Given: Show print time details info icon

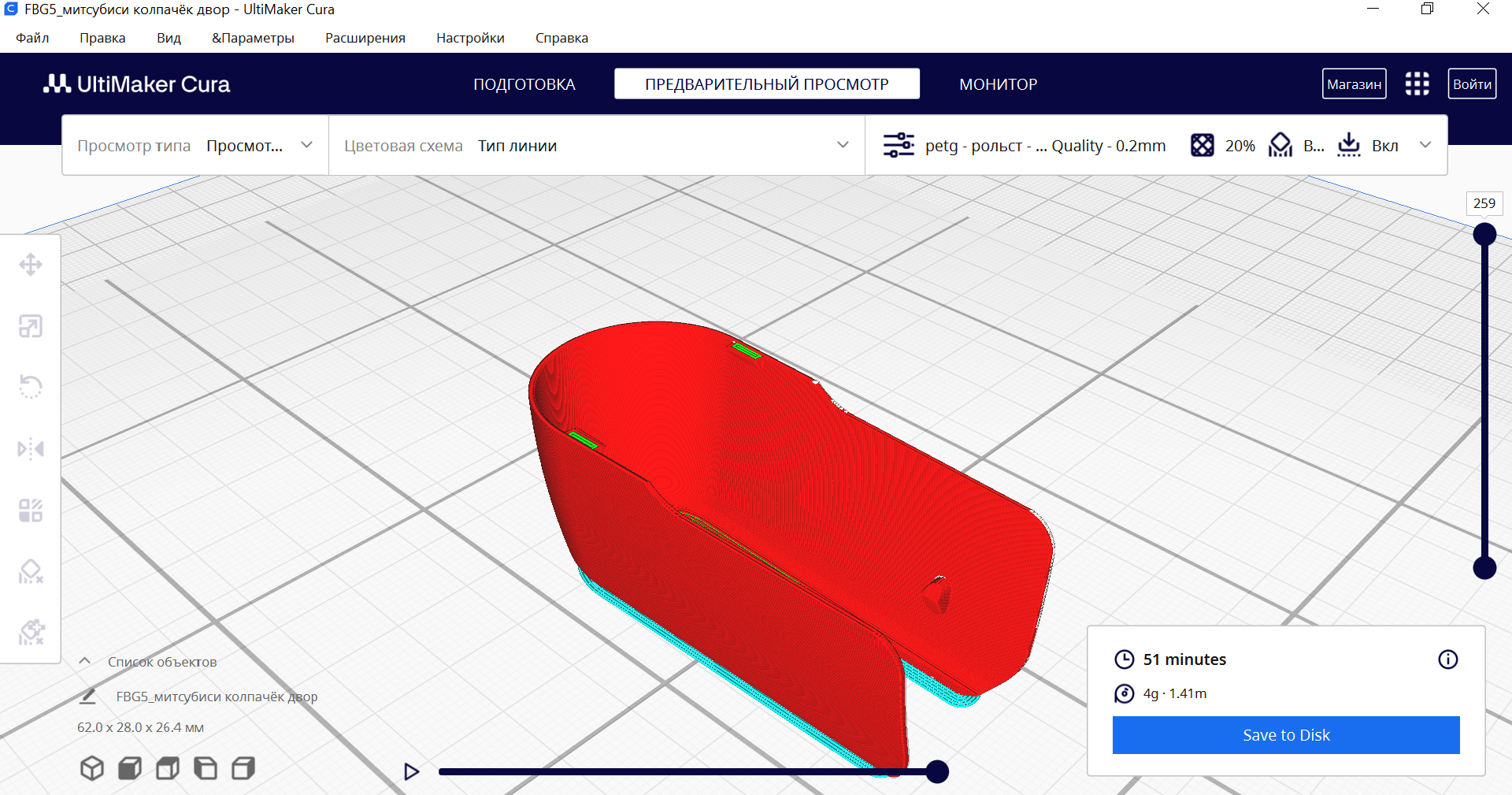Looking at the screenshot, I should coord(1448,659).
